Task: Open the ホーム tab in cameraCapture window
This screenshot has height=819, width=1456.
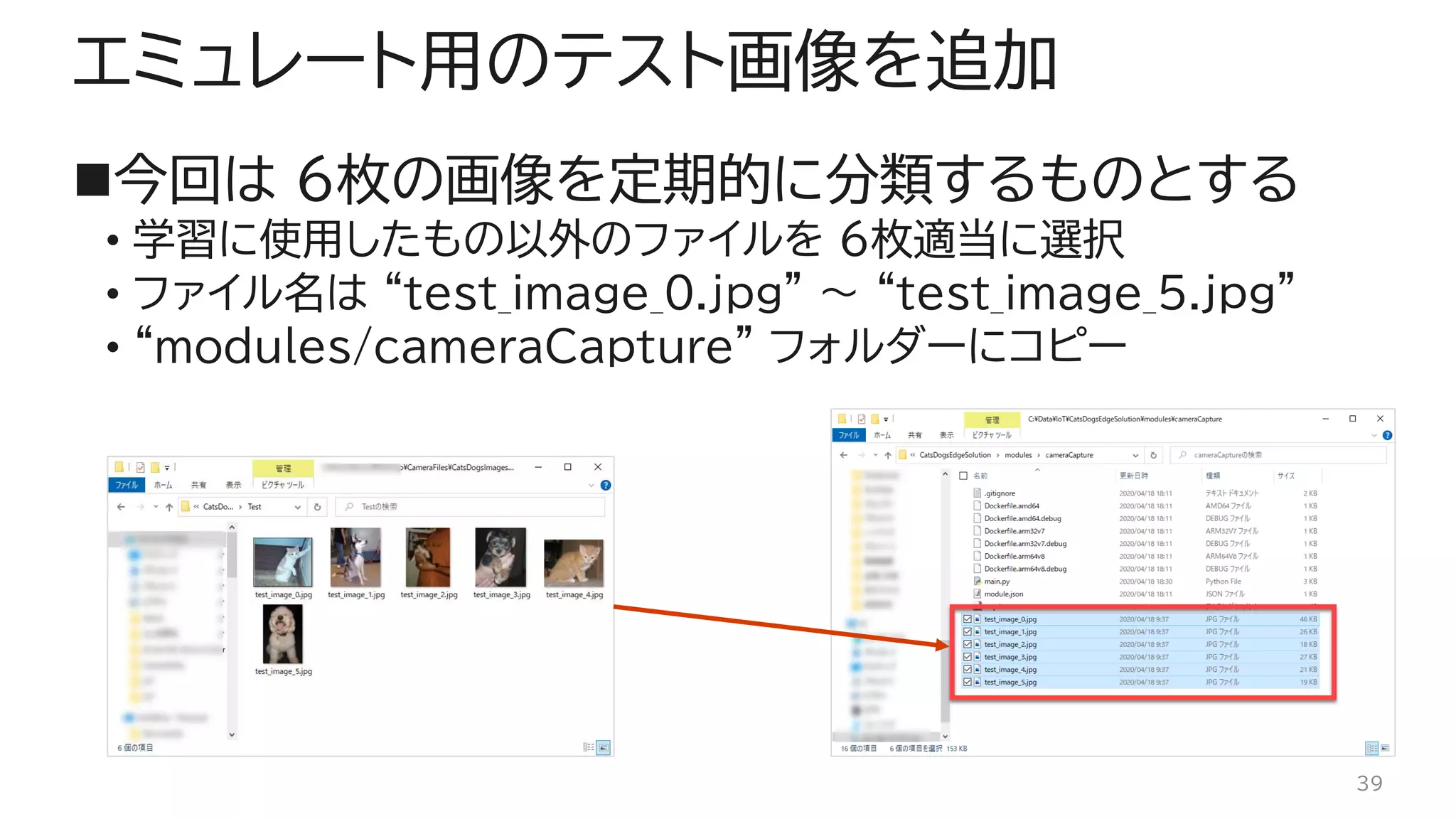Action: (x=882, y=435)
